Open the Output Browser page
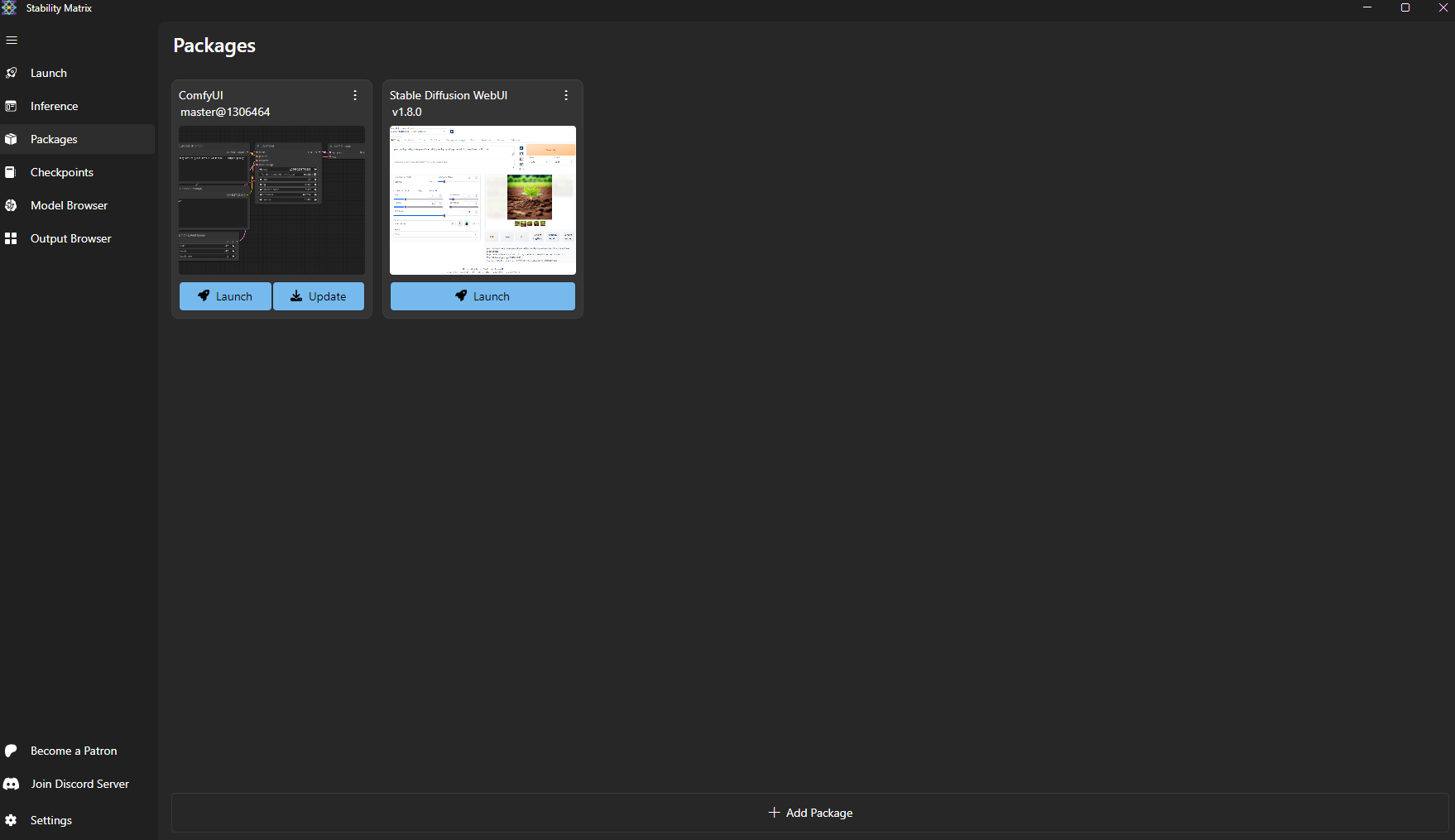This screenshot has height=840, width=1455. (78, 238)
